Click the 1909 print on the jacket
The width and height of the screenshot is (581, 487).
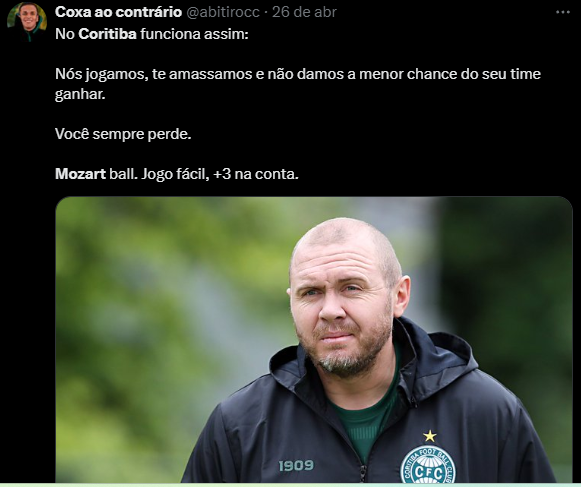pyautogui.click(x=296, y=466)
